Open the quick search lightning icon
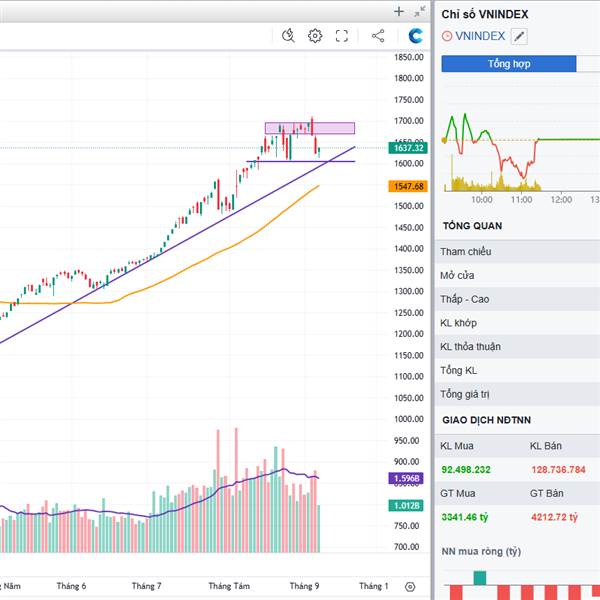Screen dimensions: 600x600 (x=288, y=36)
